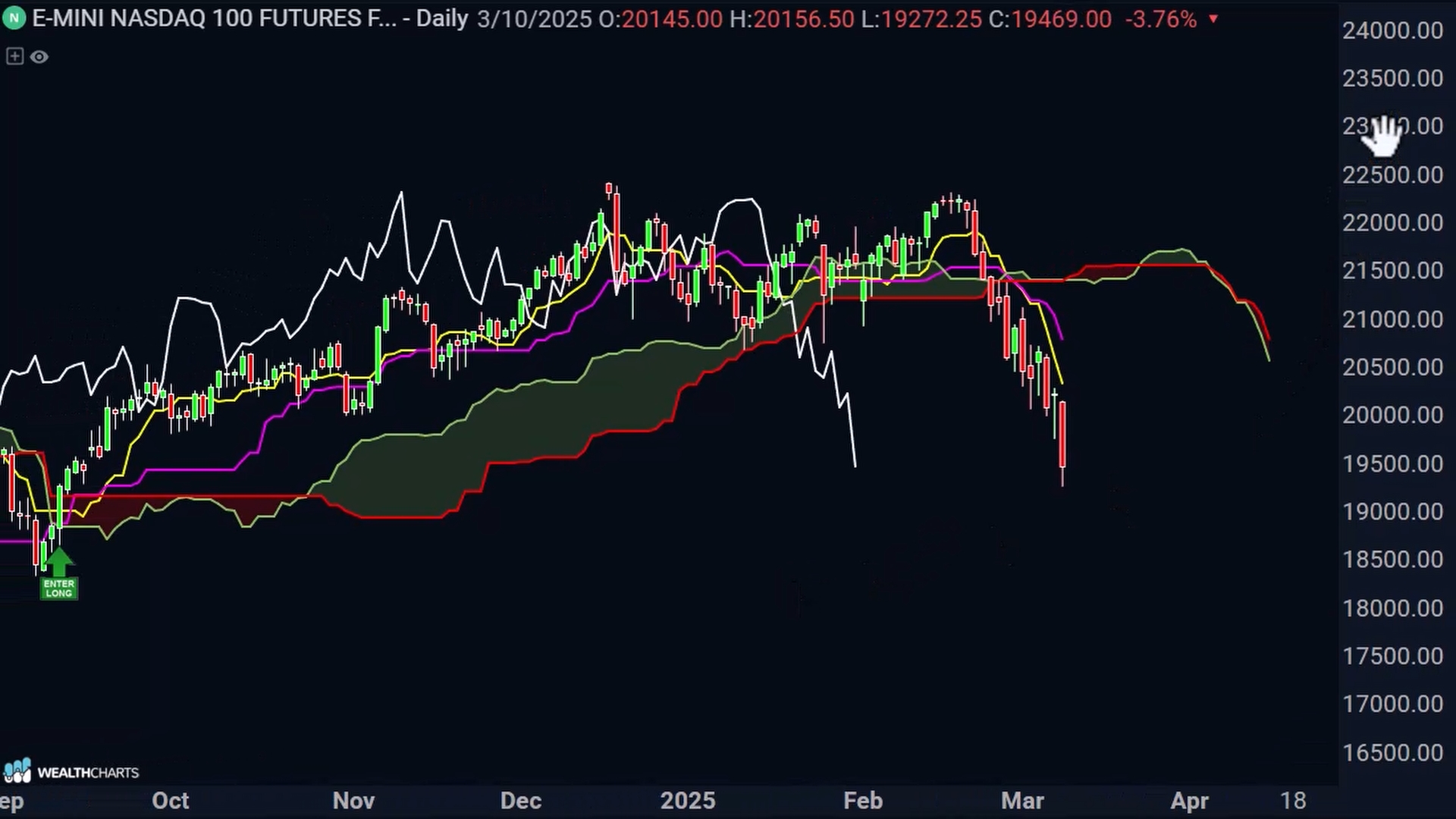Image resolution: width=1456 pixels, height=819 pixels.
Task: Click the Mar label on time axis
Action: pos(1022,801)
